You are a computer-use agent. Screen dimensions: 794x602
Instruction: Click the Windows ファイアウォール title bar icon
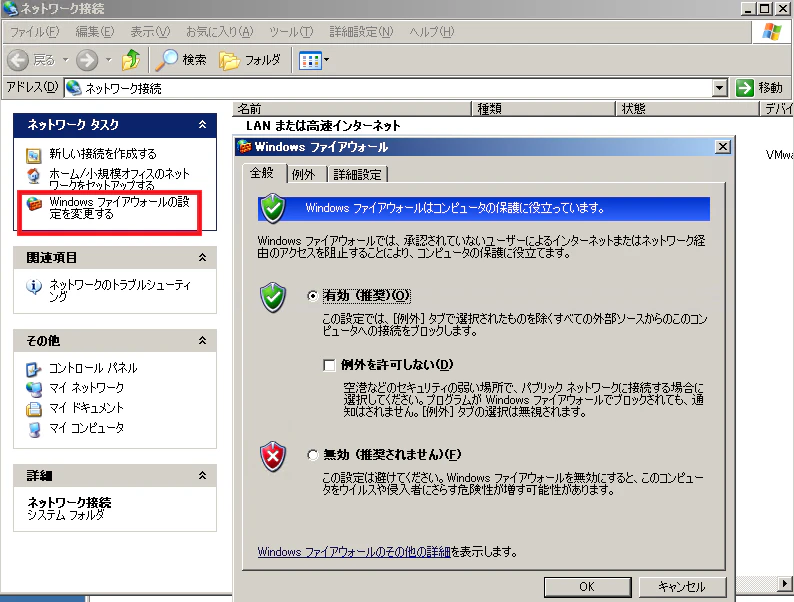click(x=245, y=147)
